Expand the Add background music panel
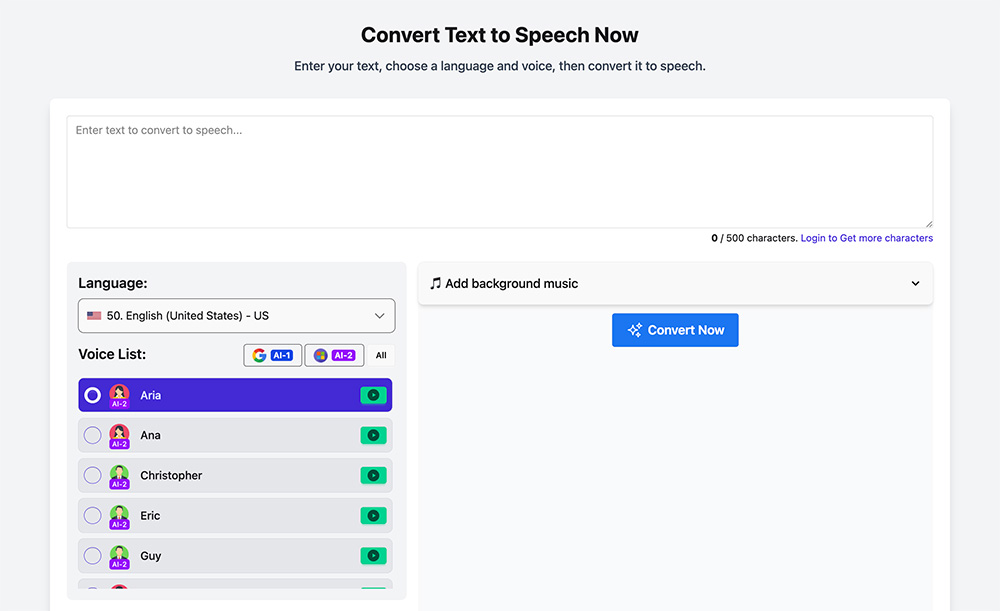 pyautogui.click(x=675, y=283)
